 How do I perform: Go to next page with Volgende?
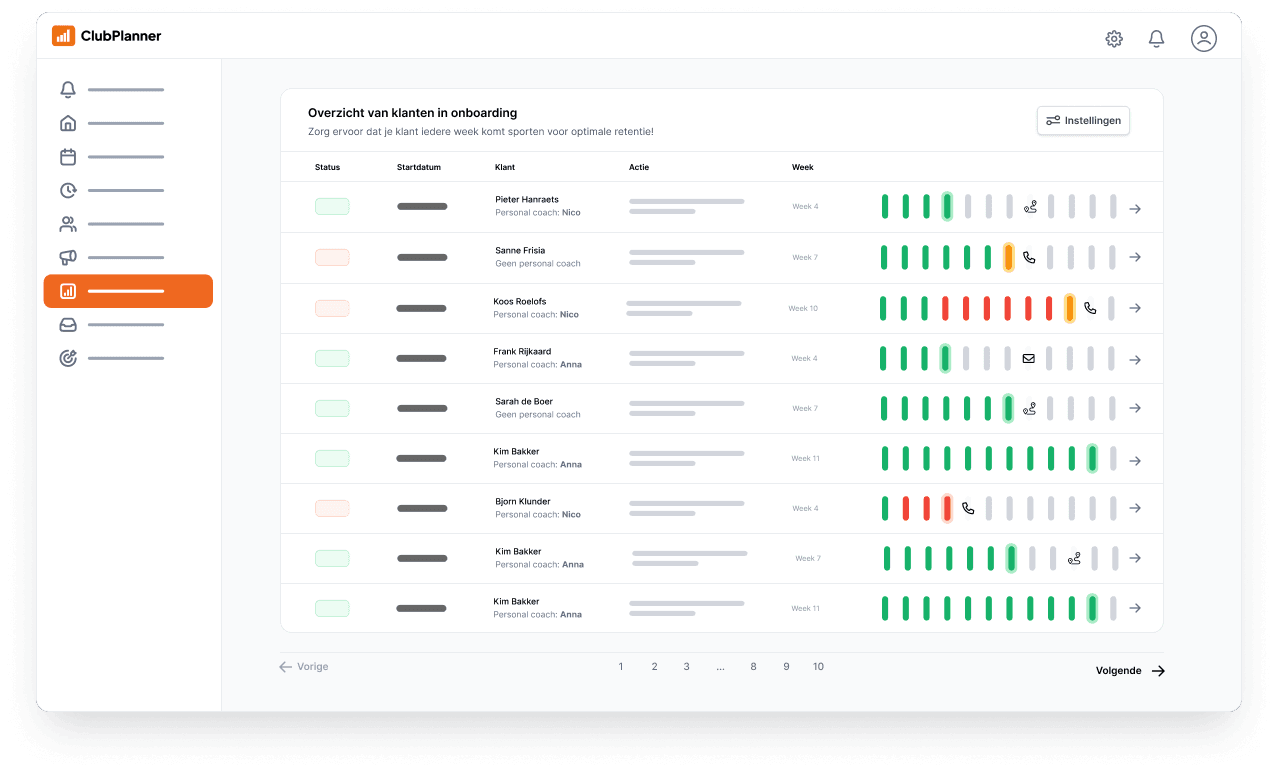click(x=1130, y=670)
